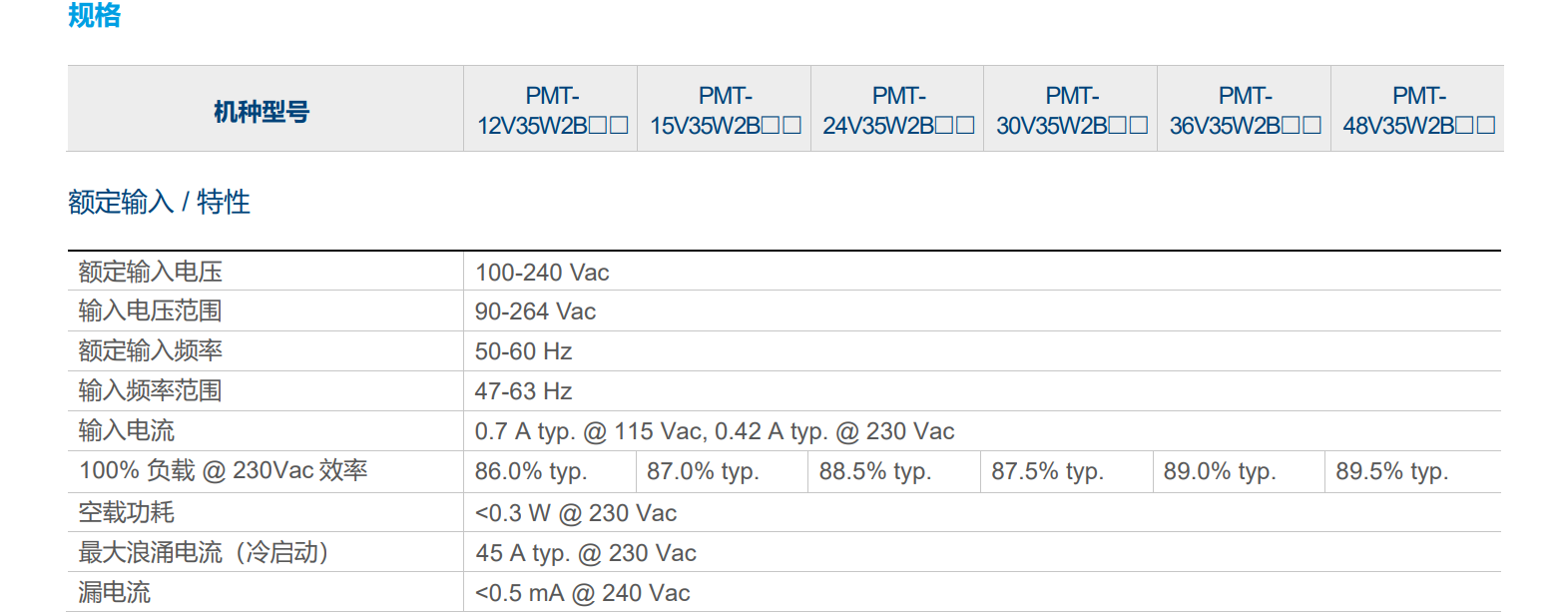
Task: Click the 规格 section heading
Action: point(95,15)
